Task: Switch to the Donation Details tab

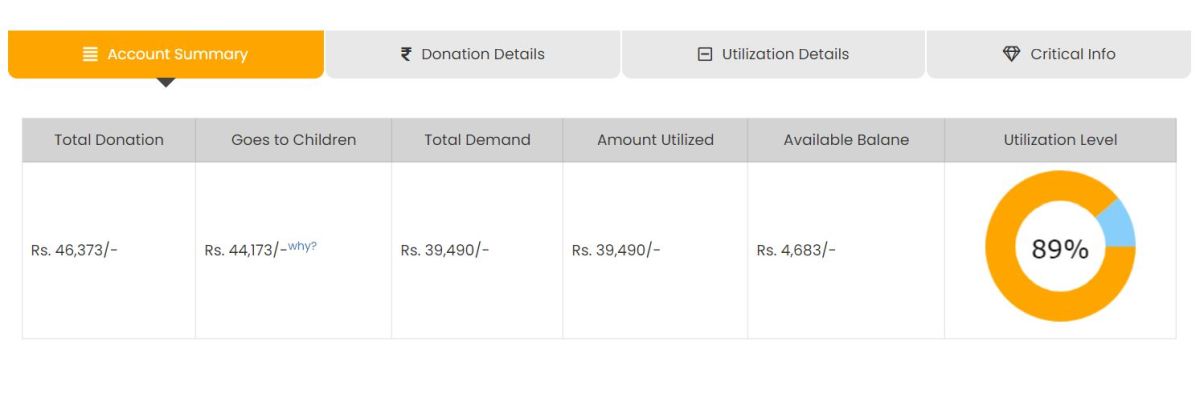Action: (x=473, y=54)
